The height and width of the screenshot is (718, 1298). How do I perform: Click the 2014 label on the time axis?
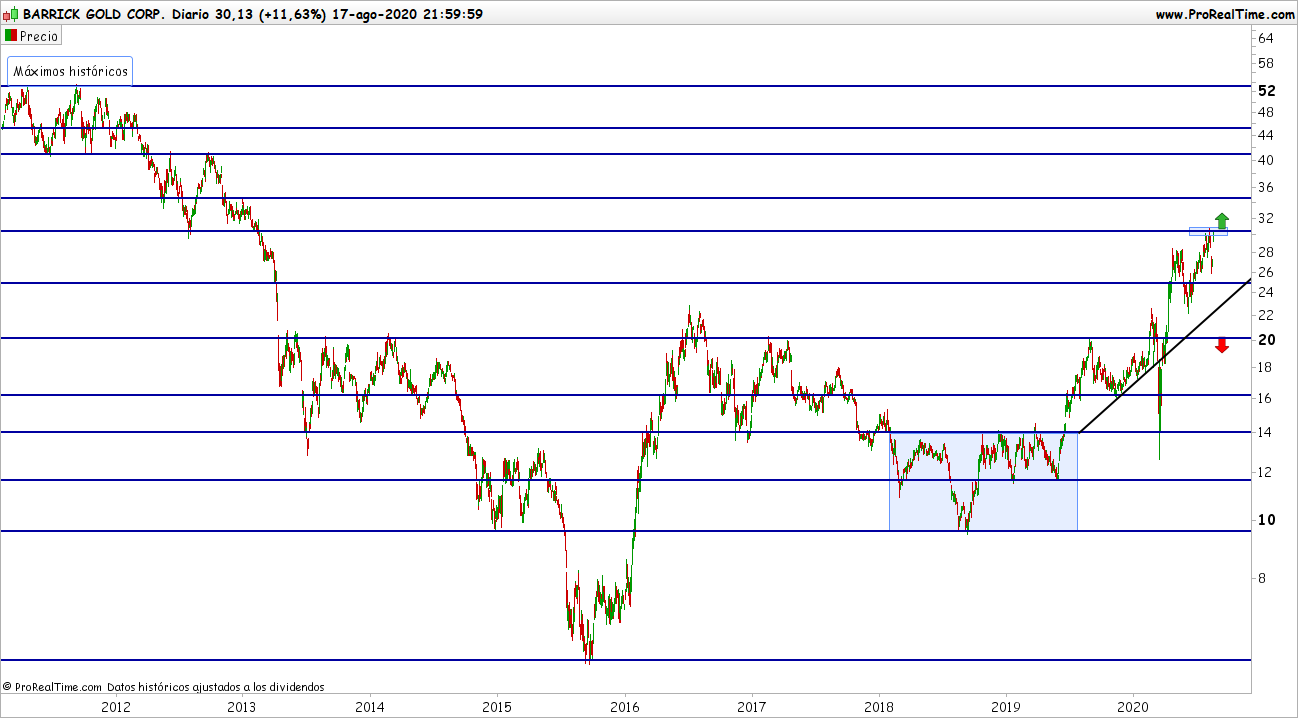point(370,707)
